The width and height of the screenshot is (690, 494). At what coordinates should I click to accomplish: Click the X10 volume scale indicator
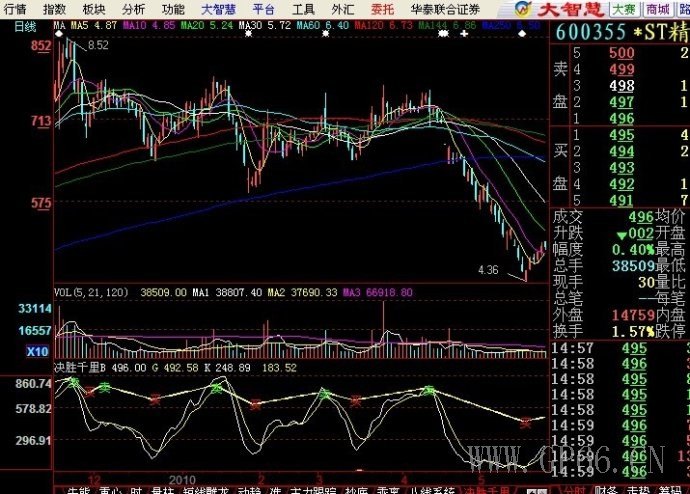[36, 351]
